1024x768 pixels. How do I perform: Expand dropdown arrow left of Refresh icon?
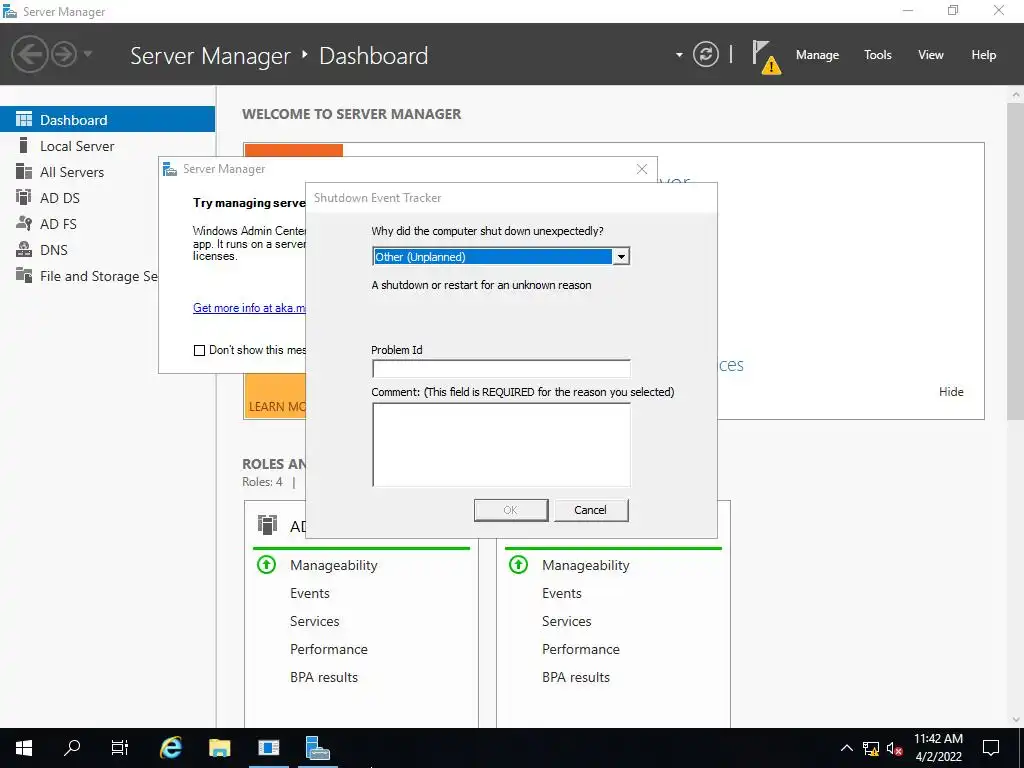[679, 55]
